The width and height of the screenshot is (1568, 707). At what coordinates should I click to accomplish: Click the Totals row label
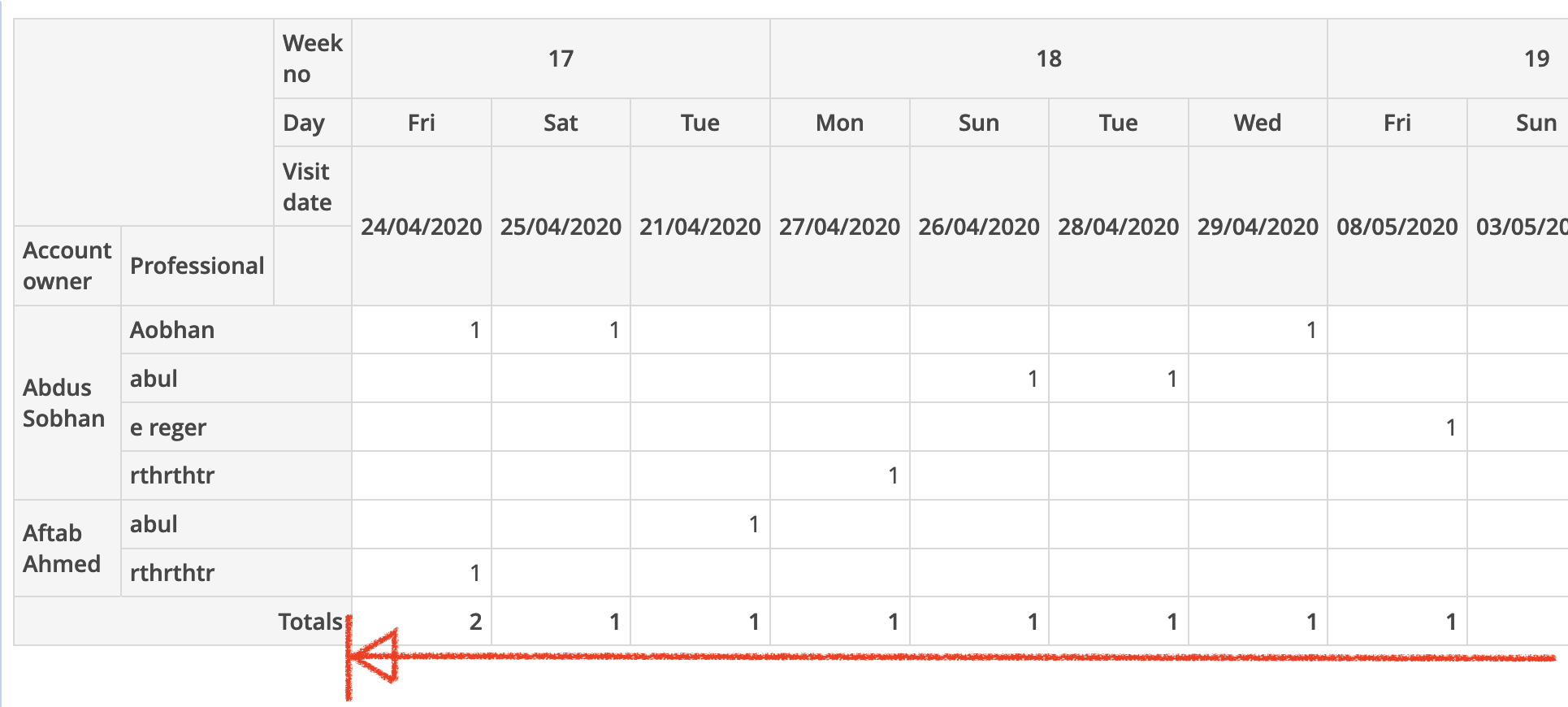pos(310,622)
